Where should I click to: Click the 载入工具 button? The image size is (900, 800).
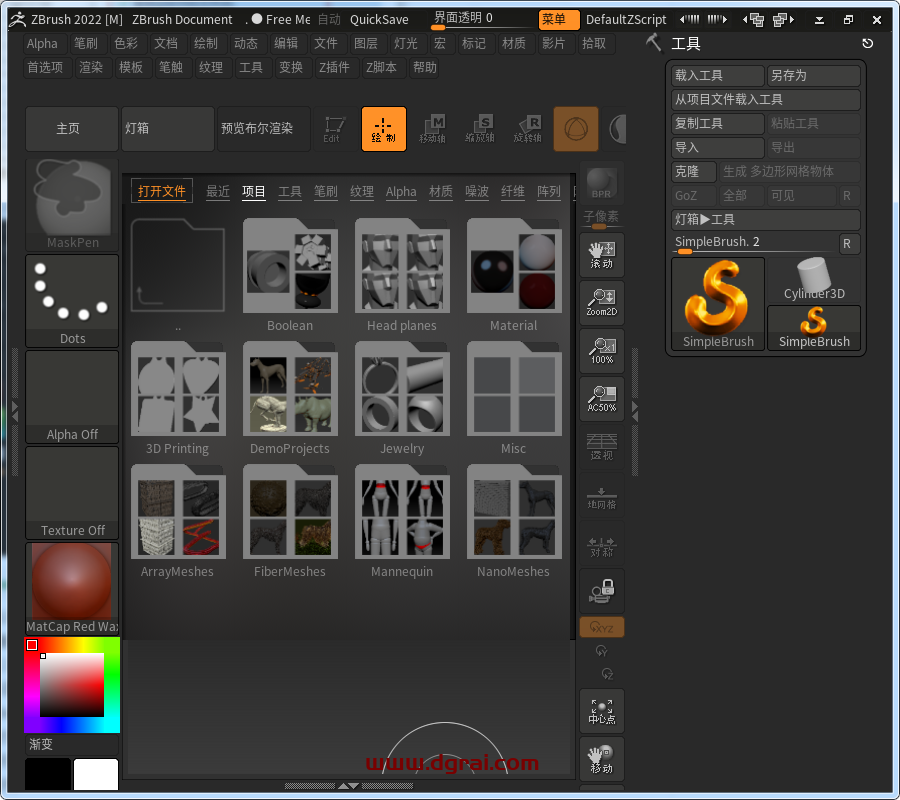716,75
